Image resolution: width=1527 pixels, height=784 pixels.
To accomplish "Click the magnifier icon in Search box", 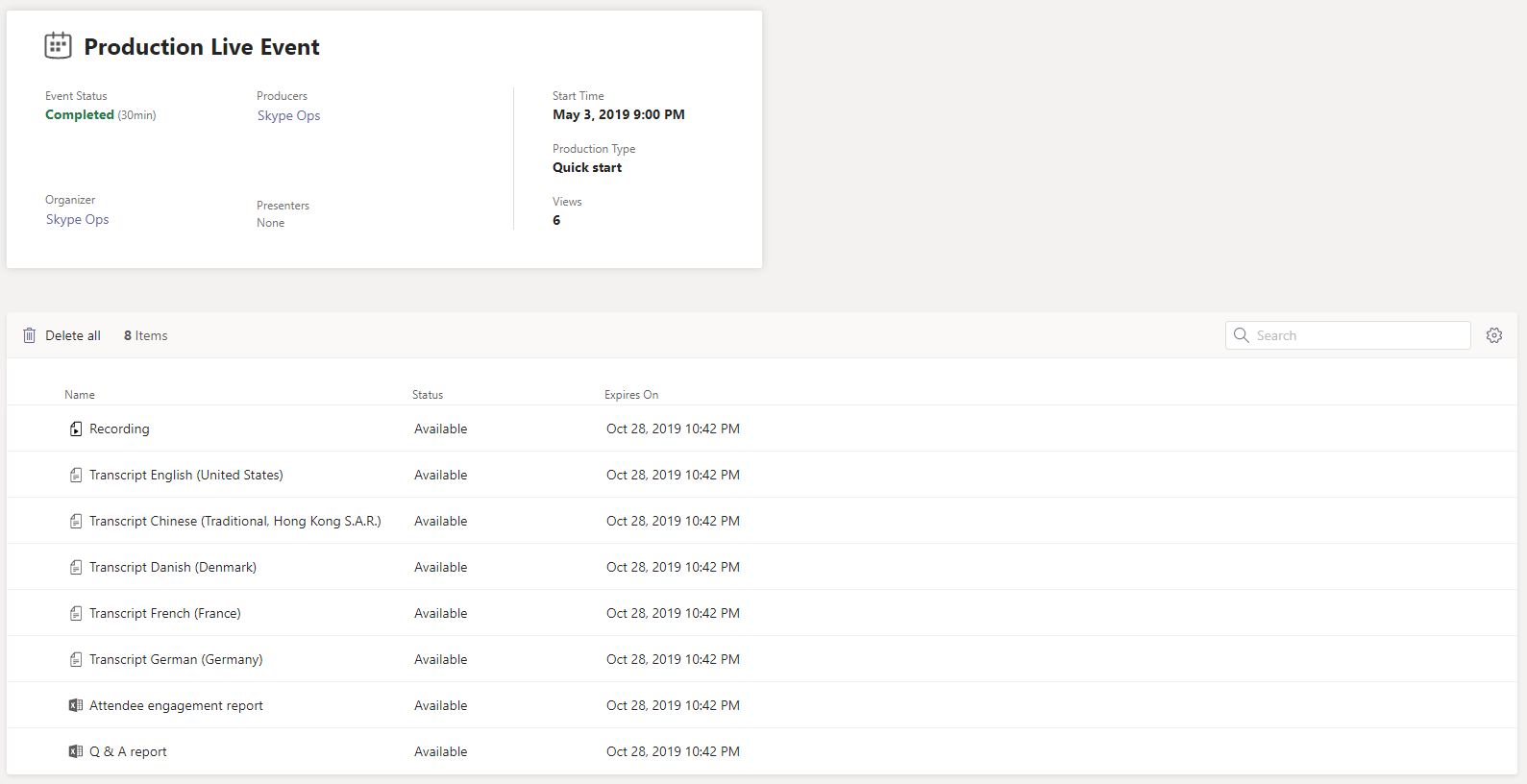I will pyautogui.click(x=1242, y=335).
